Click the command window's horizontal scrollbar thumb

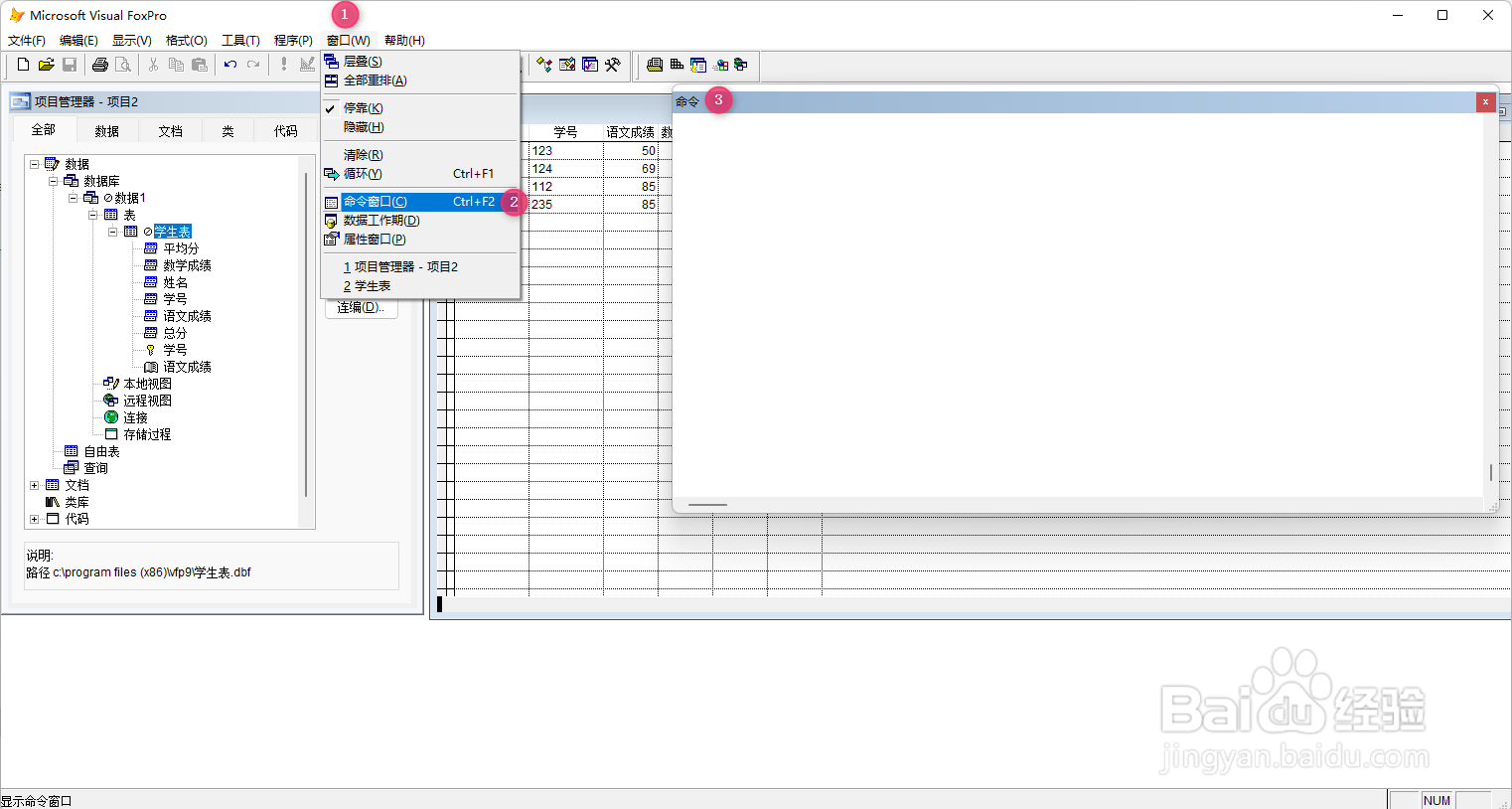click(x=707, y=505)
